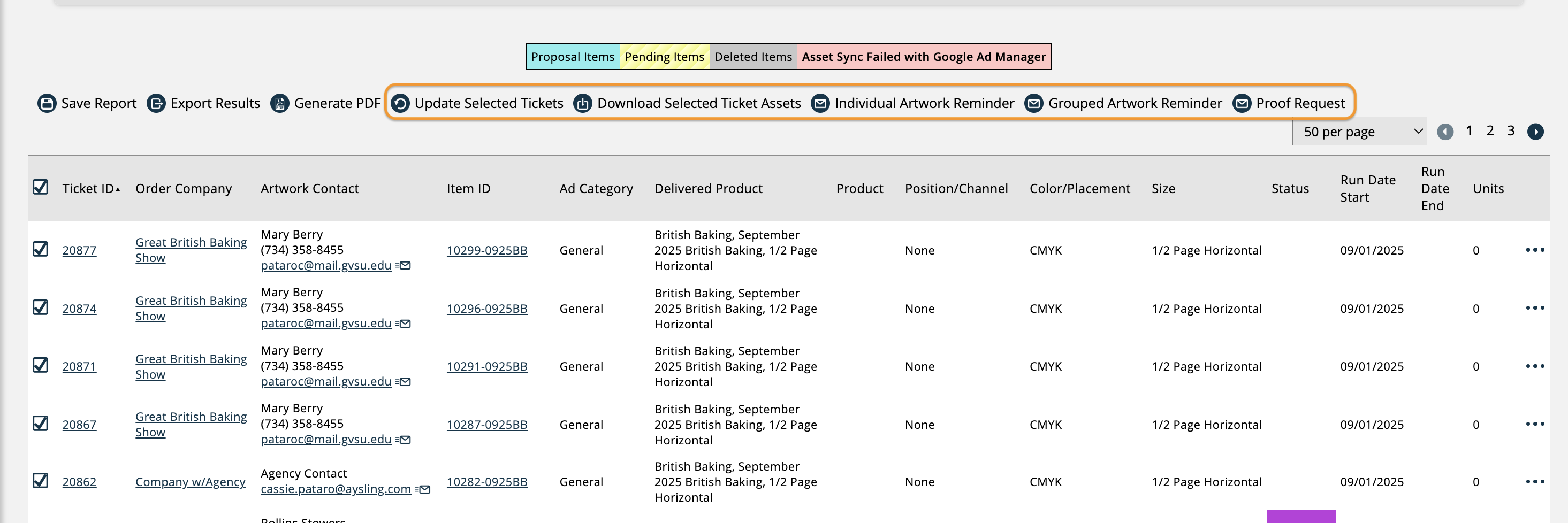The image size is (1568, 523).
Task: Open ticket 20871 link
Action: click(79, 367)
